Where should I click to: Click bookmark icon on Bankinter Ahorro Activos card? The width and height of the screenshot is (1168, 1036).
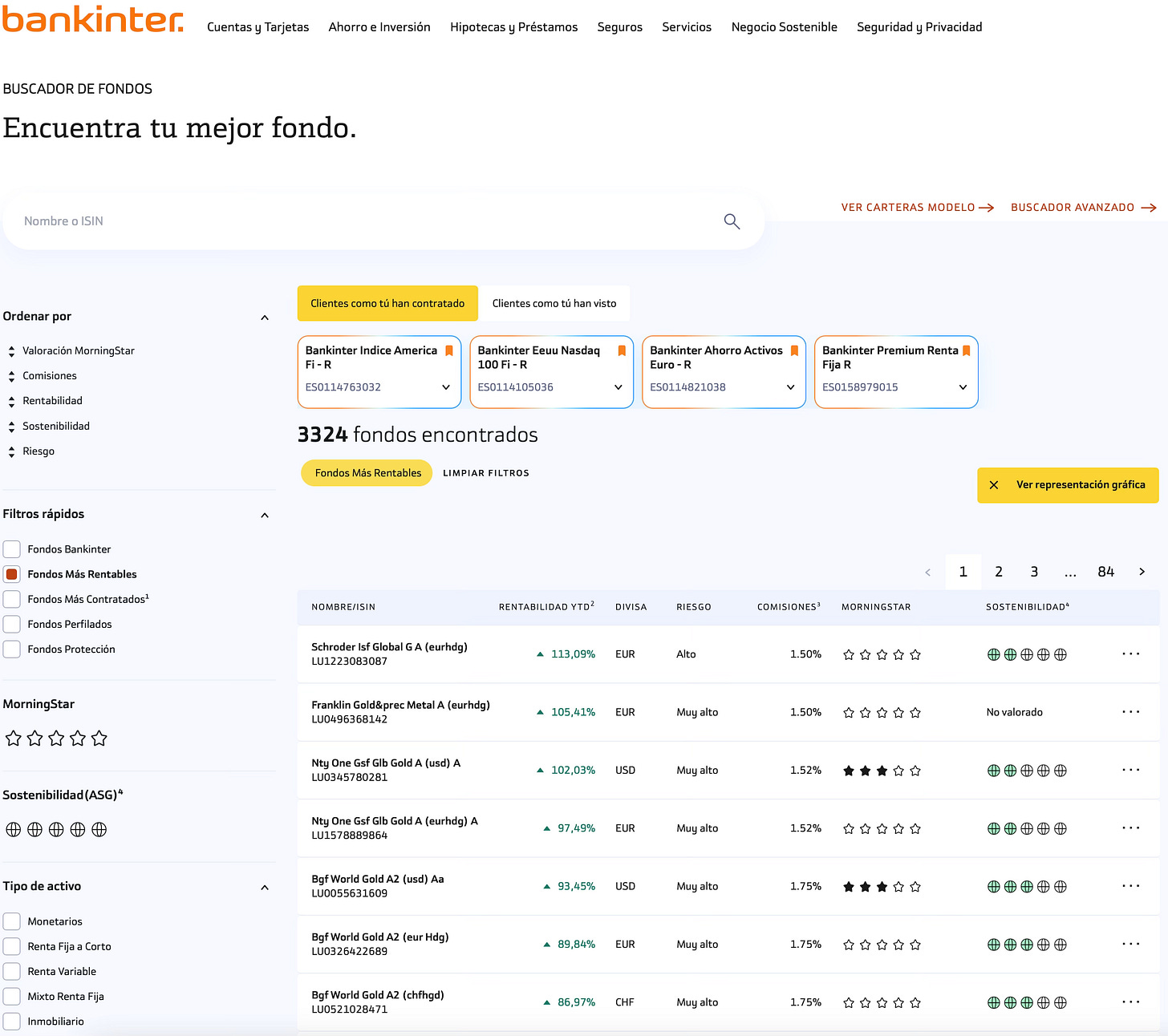794,350
